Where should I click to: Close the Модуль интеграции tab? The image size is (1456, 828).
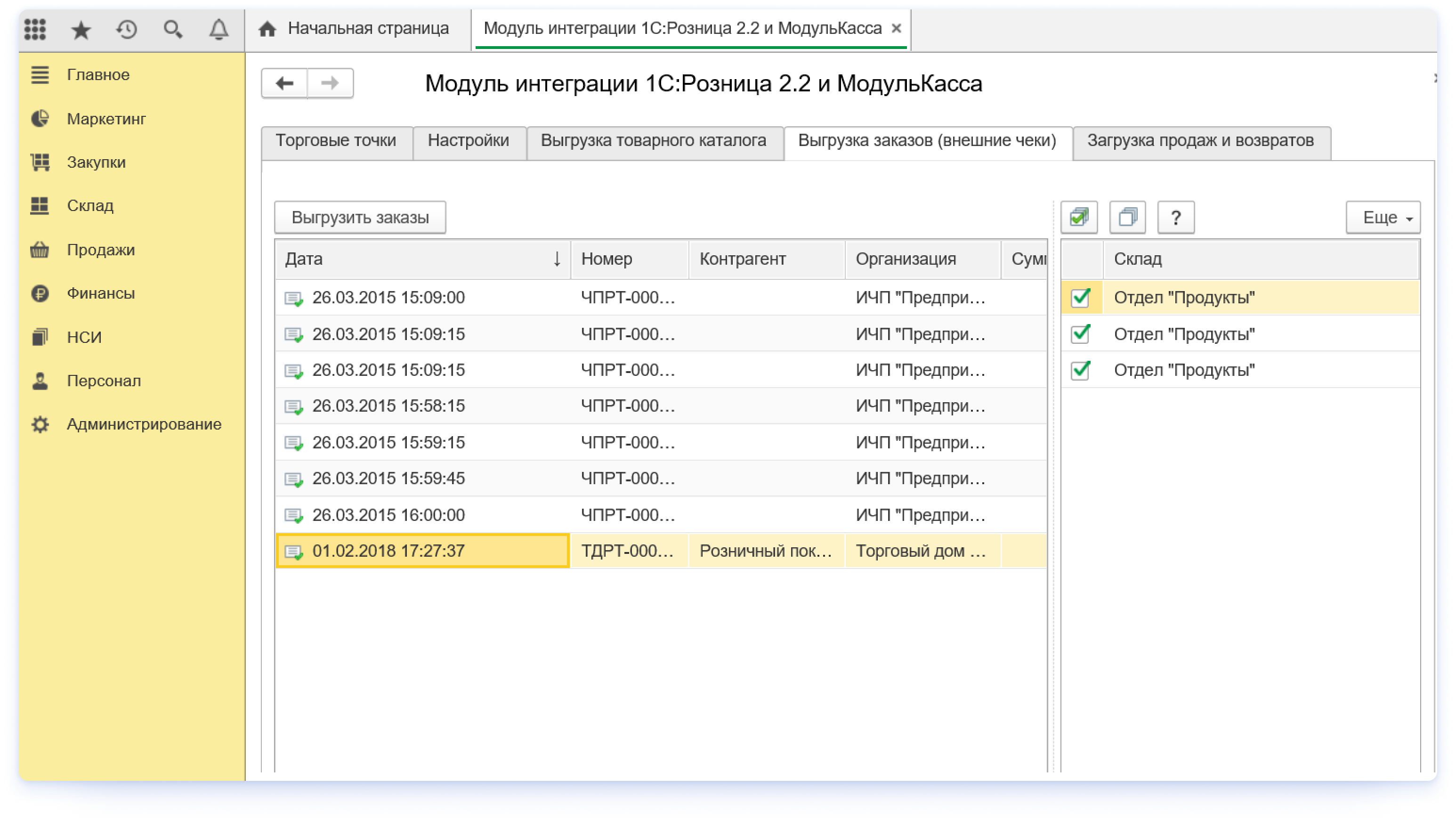click(x=897, y=28)
